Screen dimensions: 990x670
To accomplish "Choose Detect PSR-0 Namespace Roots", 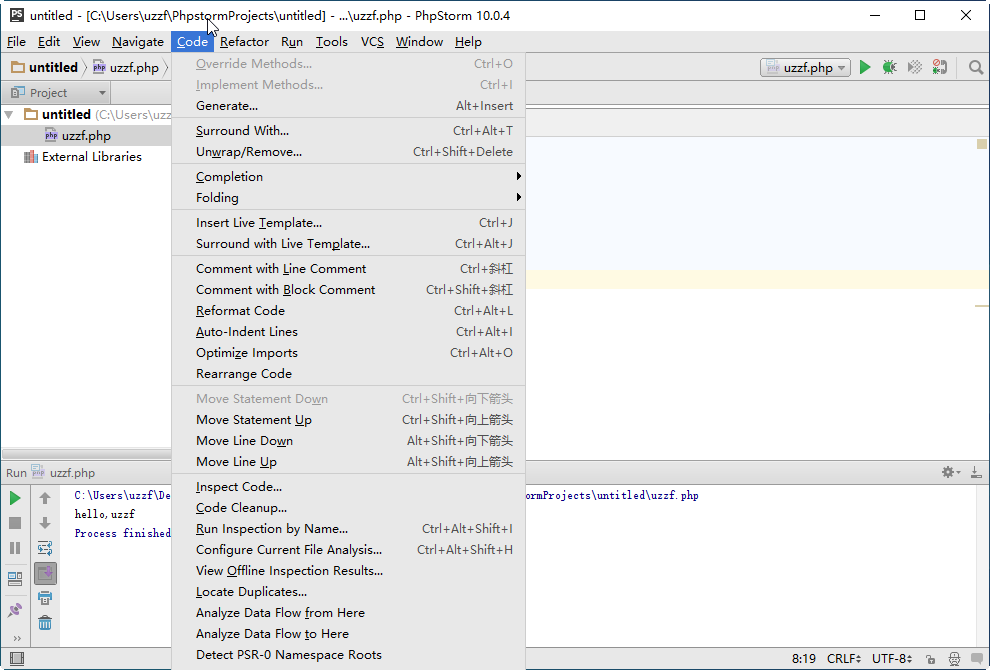I will click(349, 655).
